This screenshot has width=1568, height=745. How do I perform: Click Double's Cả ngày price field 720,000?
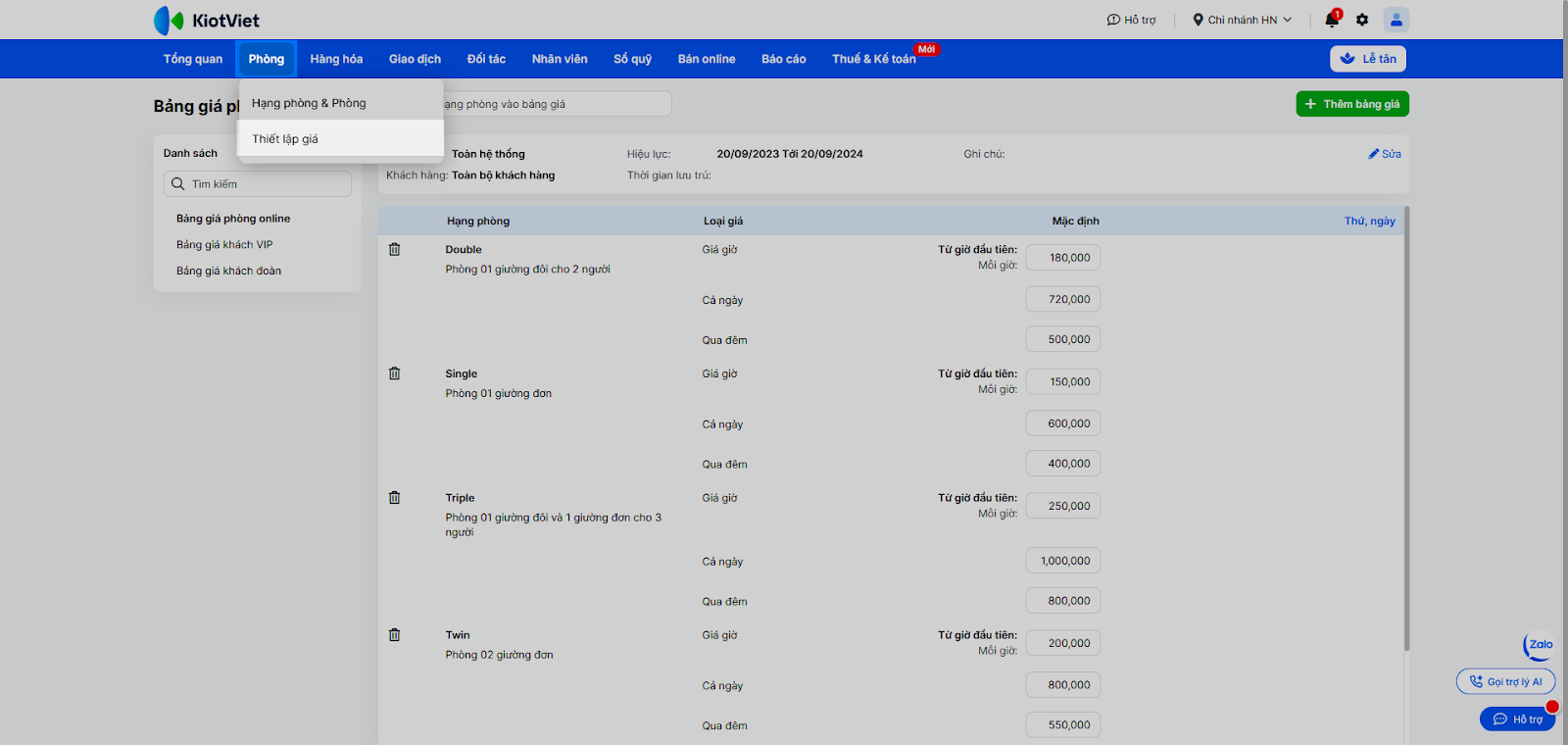click(x=1063, y=300)
